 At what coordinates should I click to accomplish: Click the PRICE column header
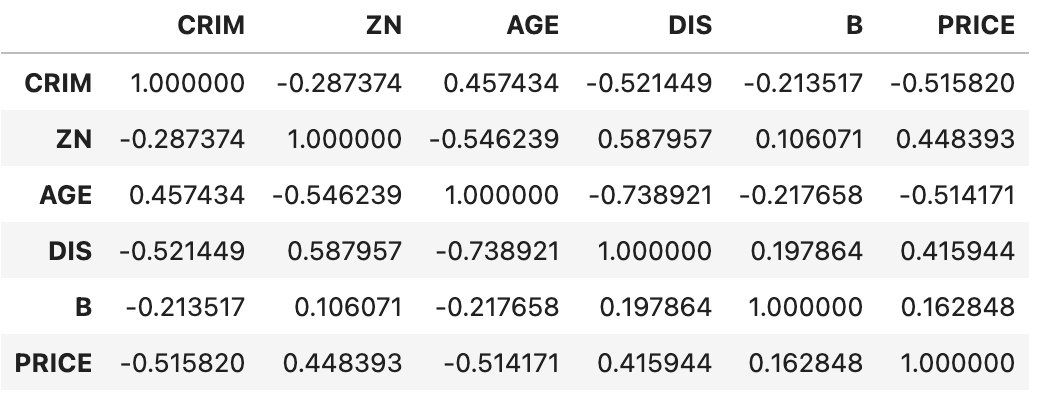coord(975,27)
